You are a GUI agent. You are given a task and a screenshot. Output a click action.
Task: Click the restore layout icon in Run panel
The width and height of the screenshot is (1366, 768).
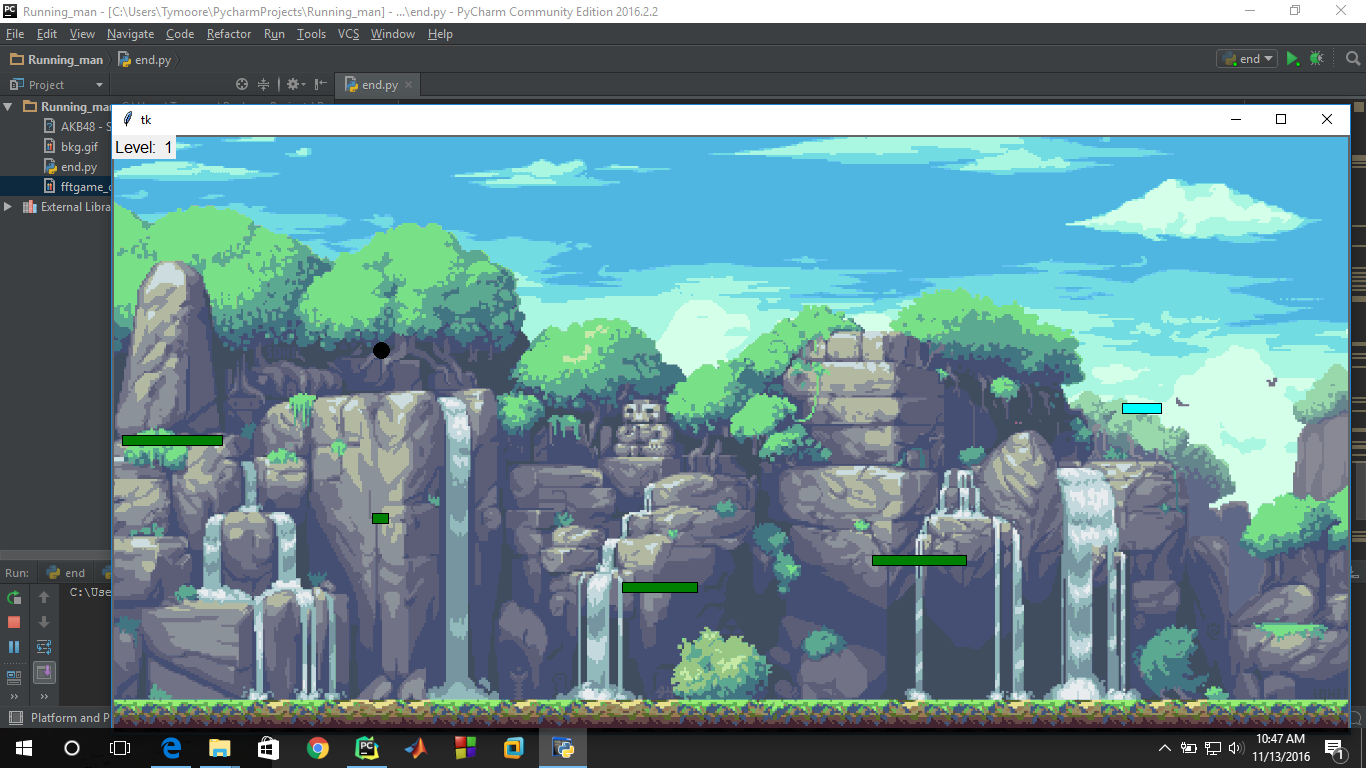coord(14,677)
